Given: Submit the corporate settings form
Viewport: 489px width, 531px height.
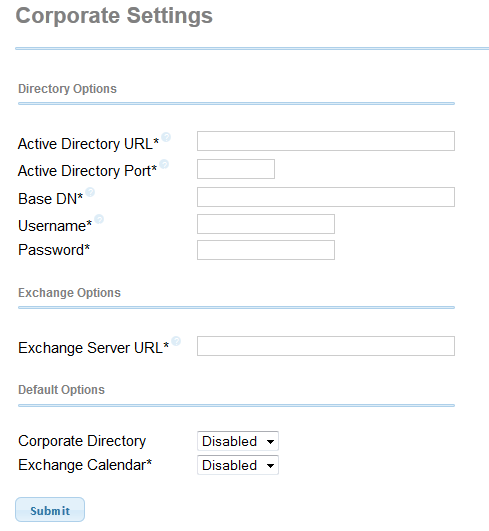Looking at the screenshot, I should [50, 510].
